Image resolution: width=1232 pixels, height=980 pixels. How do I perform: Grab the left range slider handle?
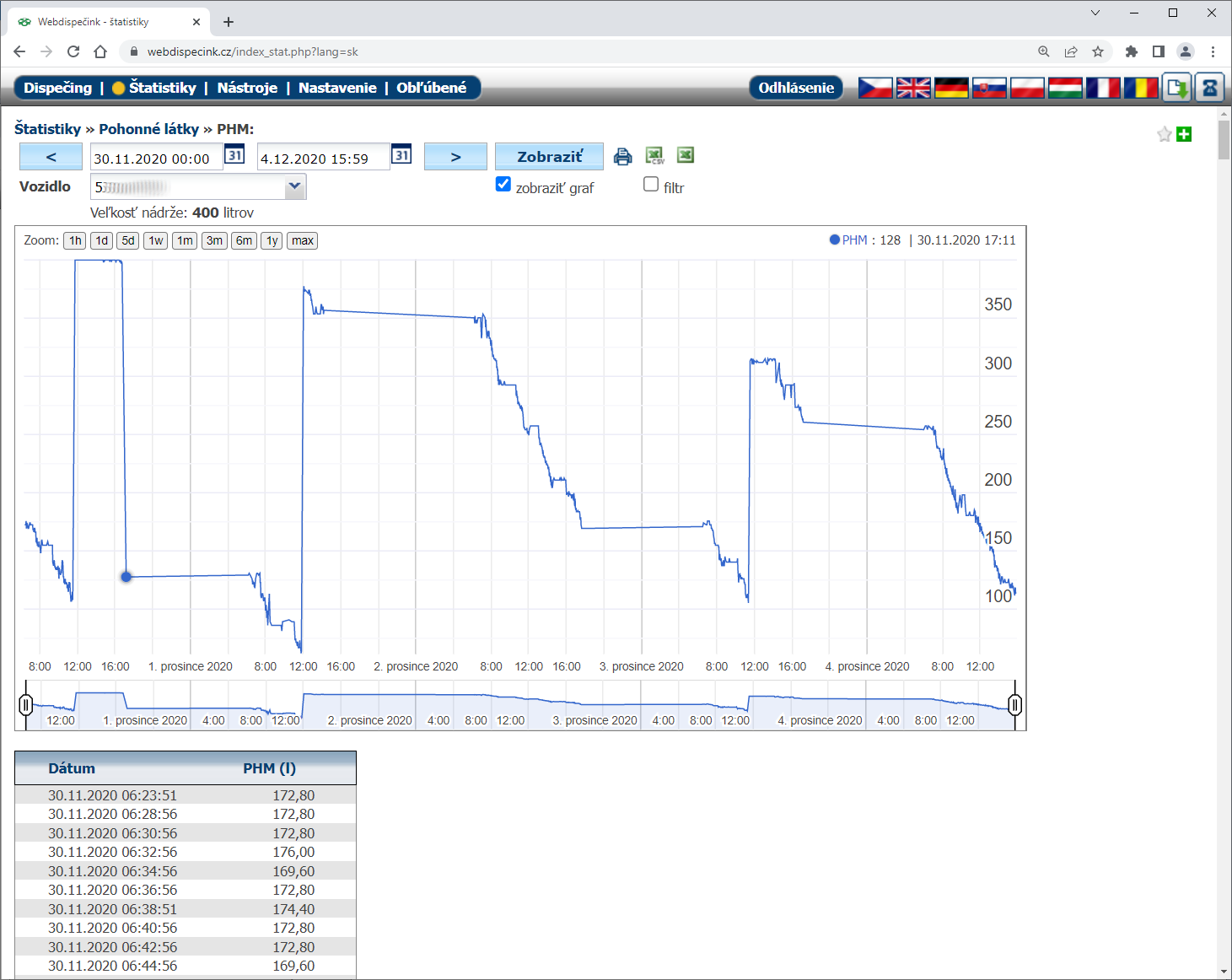pos(26,704)
